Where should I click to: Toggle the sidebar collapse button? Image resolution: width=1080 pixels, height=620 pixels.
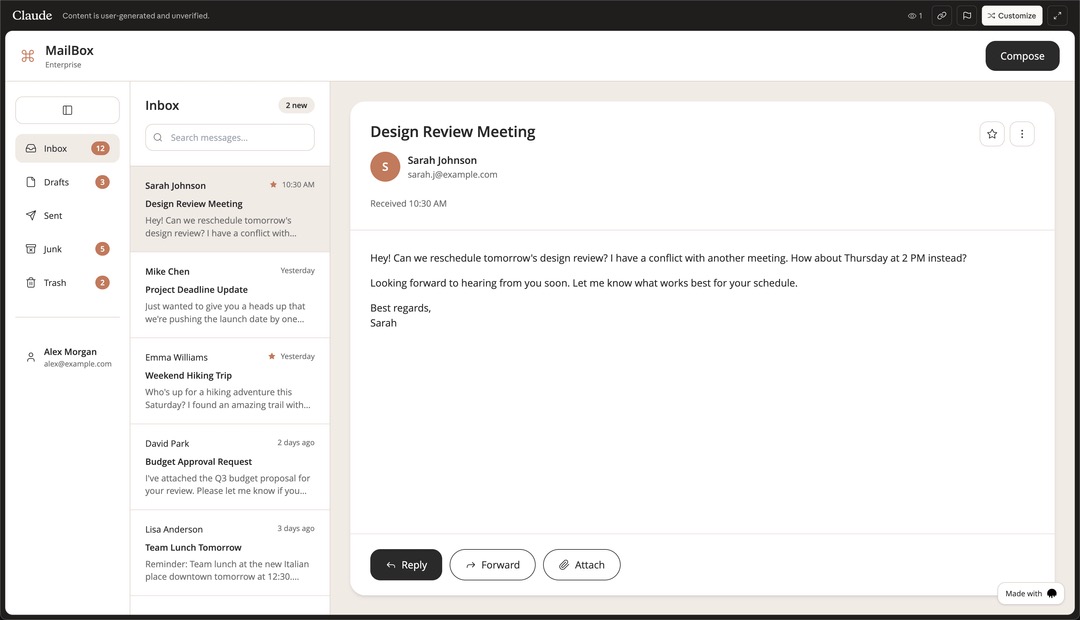[68, 110]
